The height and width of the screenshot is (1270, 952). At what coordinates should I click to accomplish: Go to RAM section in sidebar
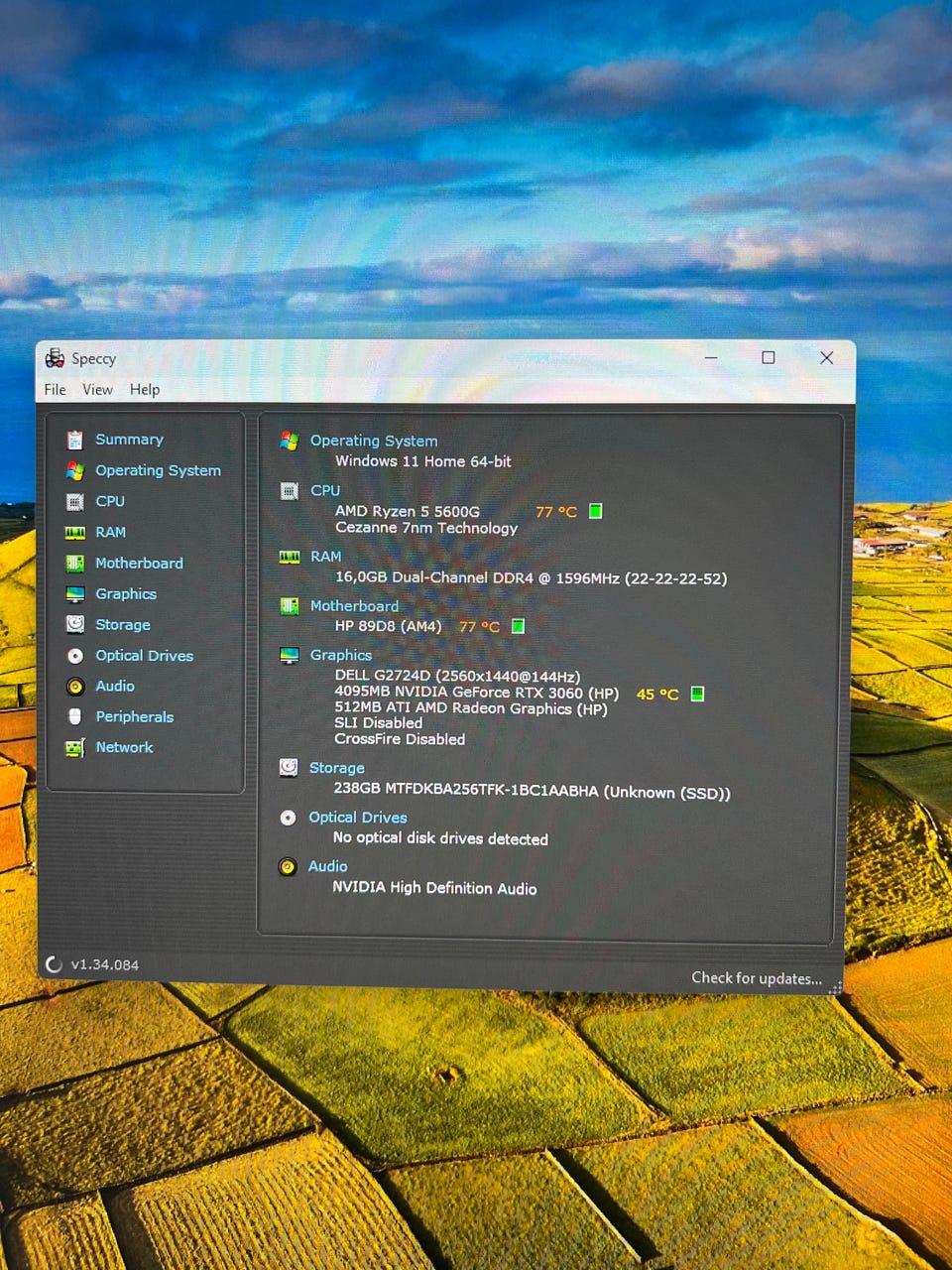111,532
